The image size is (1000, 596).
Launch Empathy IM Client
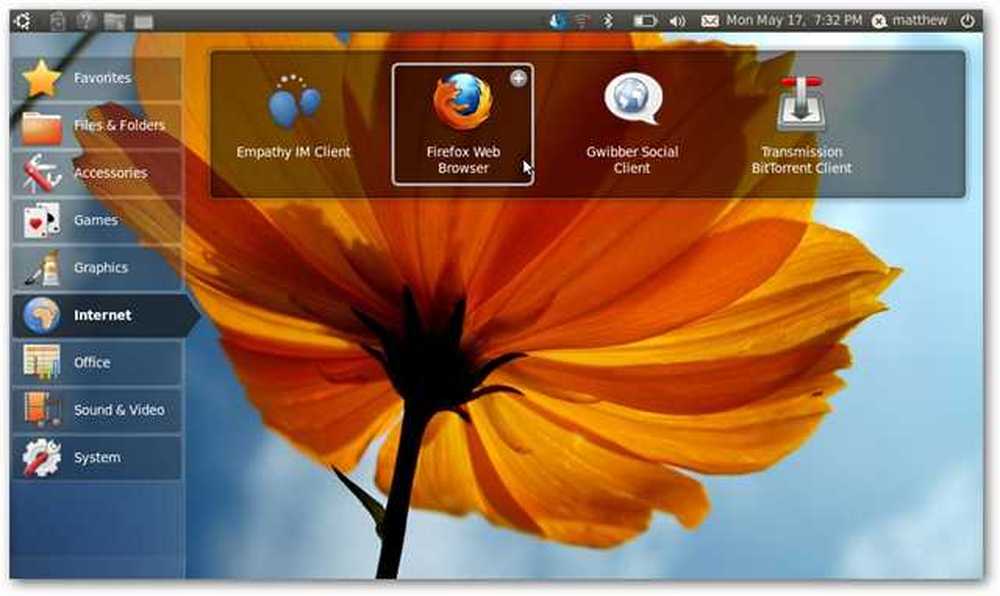click(293, 118)
